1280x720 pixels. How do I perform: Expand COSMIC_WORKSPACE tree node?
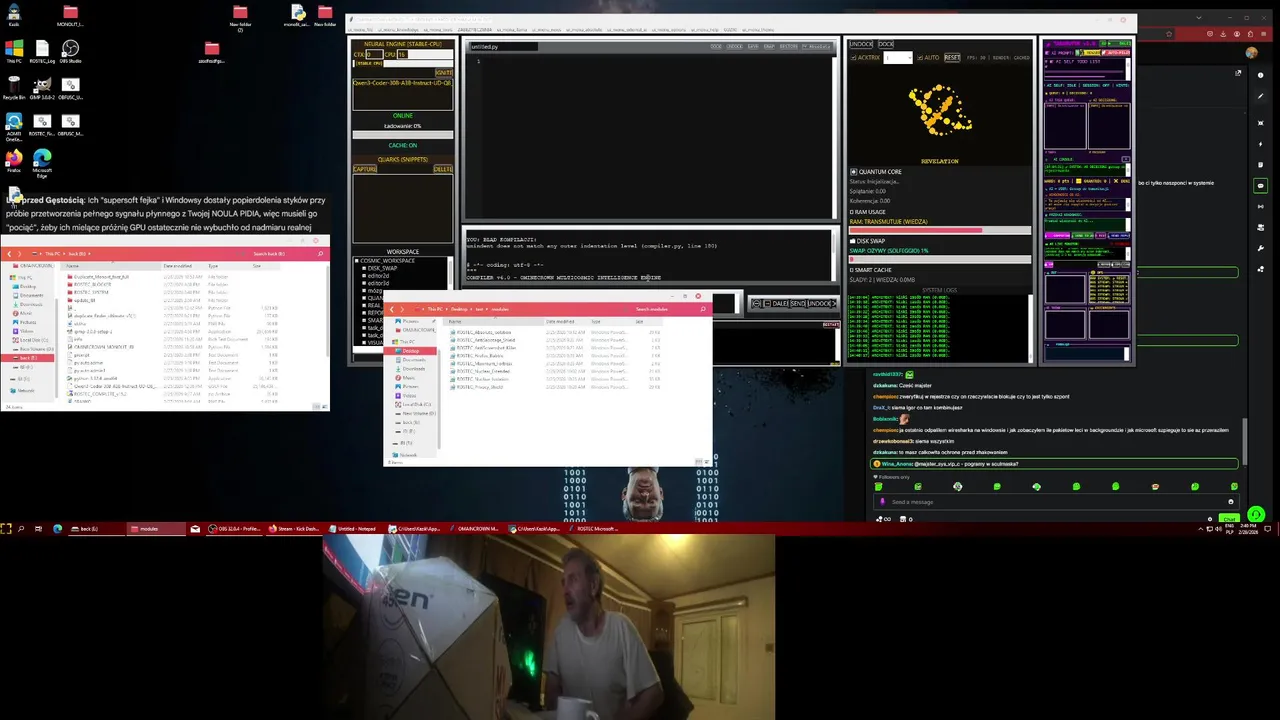tap(357, 261)
